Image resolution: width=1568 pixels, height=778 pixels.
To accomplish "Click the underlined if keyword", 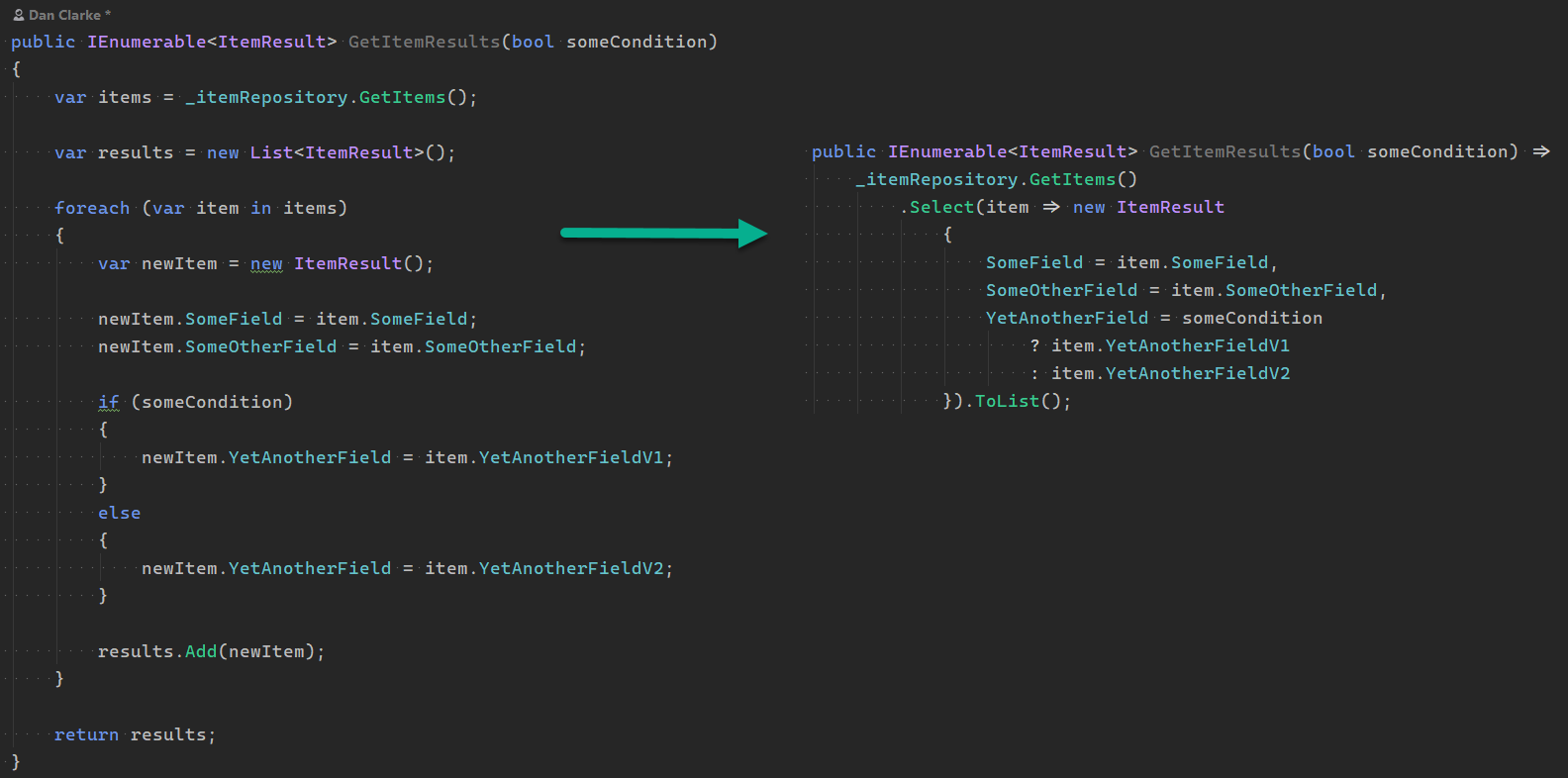I will click(x=108, y=402).
